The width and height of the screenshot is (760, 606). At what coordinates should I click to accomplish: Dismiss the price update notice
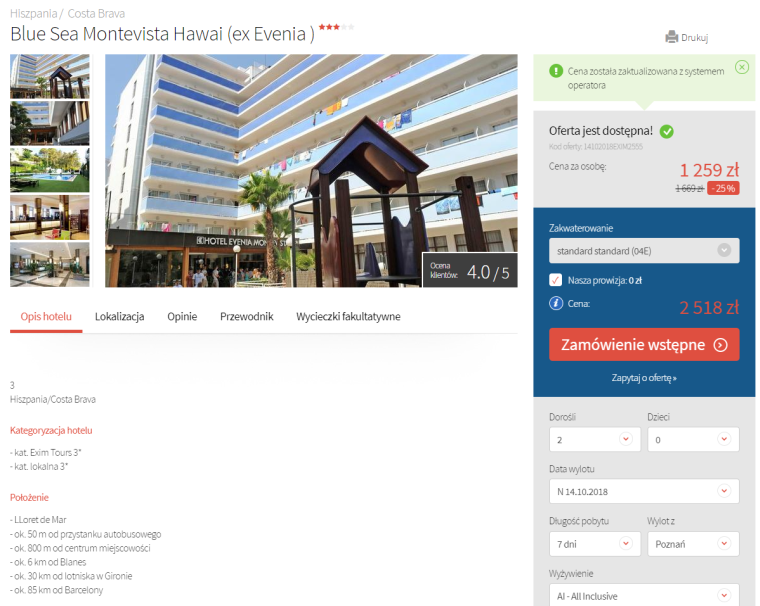click(742, 67)
